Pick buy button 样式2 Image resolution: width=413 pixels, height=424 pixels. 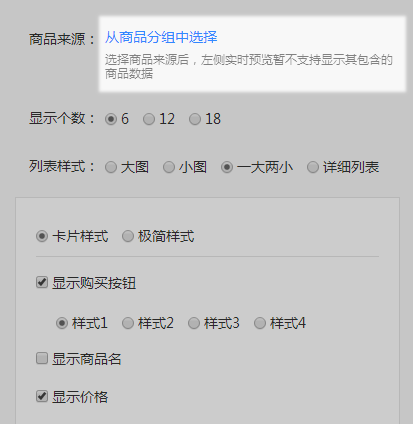128,323
